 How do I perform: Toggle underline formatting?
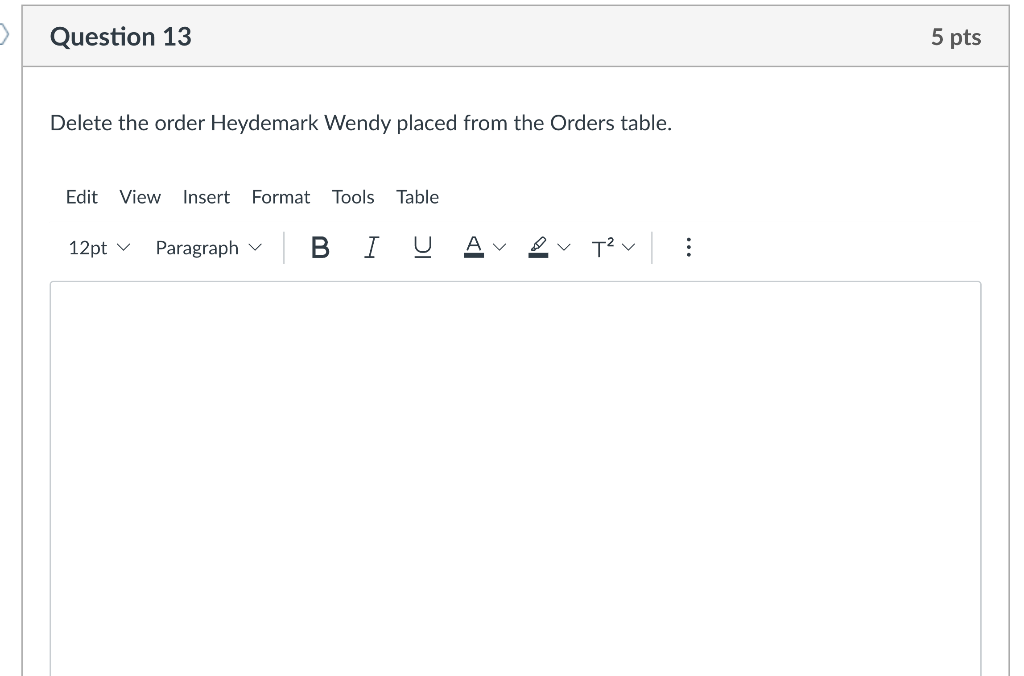coord(422,247)
